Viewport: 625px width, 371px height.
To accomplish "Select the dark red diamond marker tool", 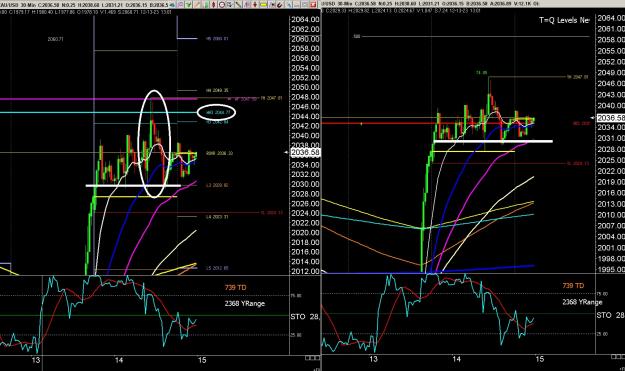I will click(213, 4).
